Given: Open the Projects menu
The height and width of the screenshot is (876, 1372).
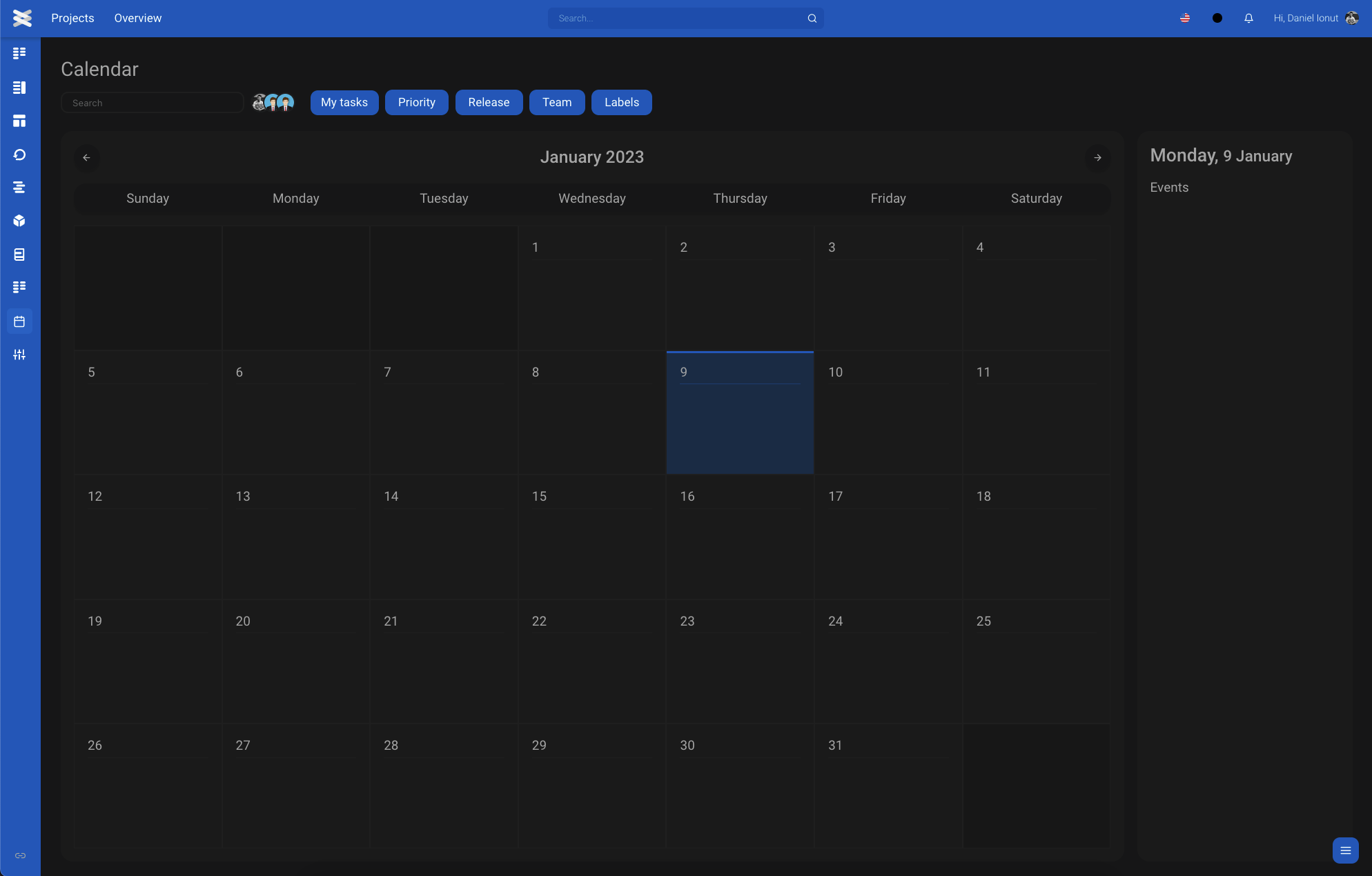Looking at the screenshot, I should (x=72, y=18).
